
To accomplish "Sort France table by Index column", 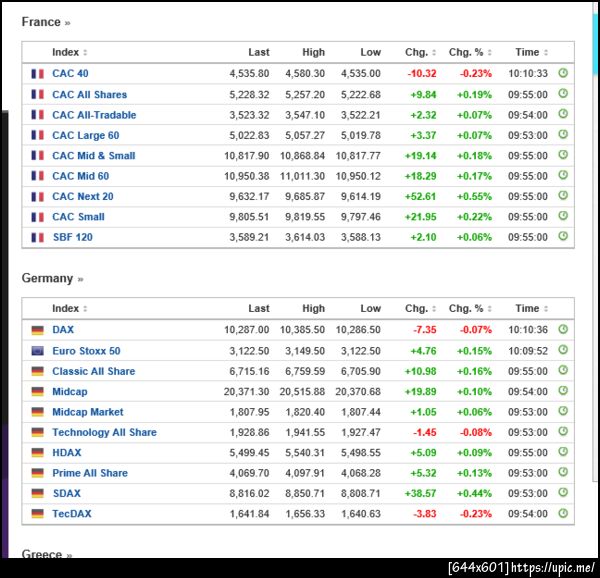I will pyautogui.click(x=69, y=52).
